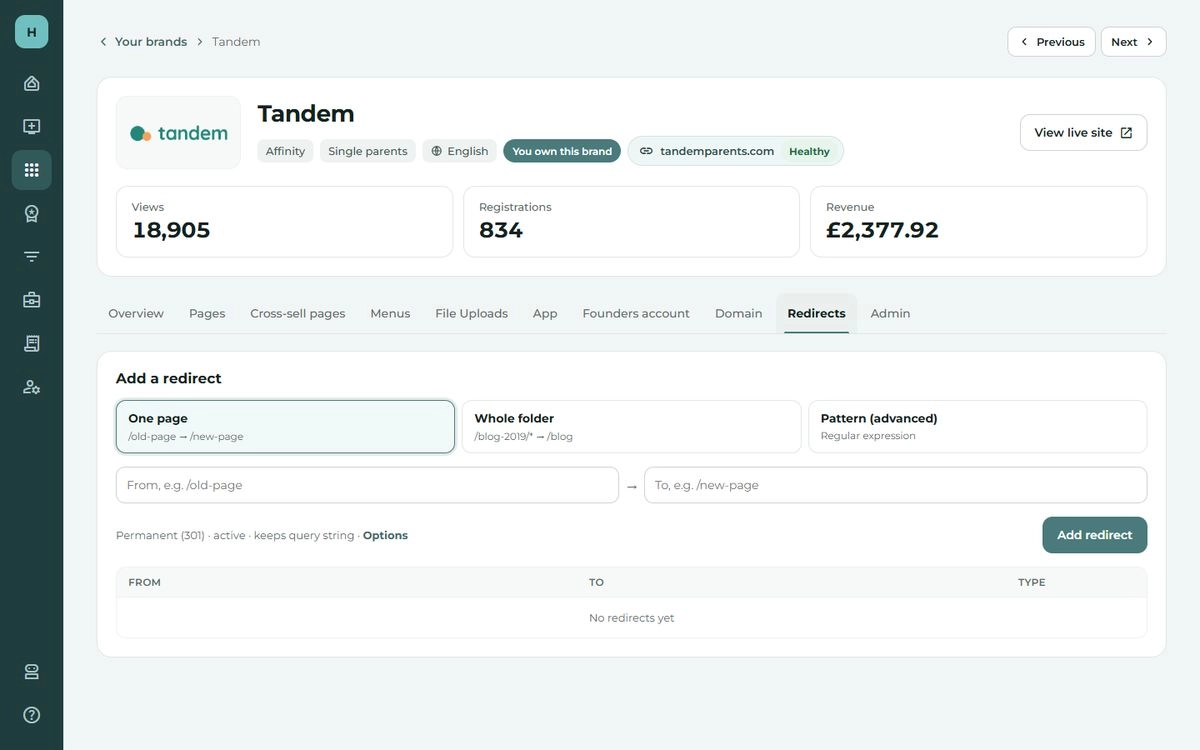Click the Views 18,905 card
Viewport: 1200px width, 750px height.
[284, 221]
